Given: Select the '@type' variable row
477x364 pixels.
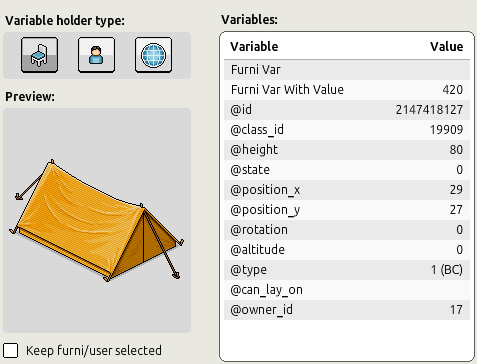Looking at the screenshot, I should click(x=347, y=270).
